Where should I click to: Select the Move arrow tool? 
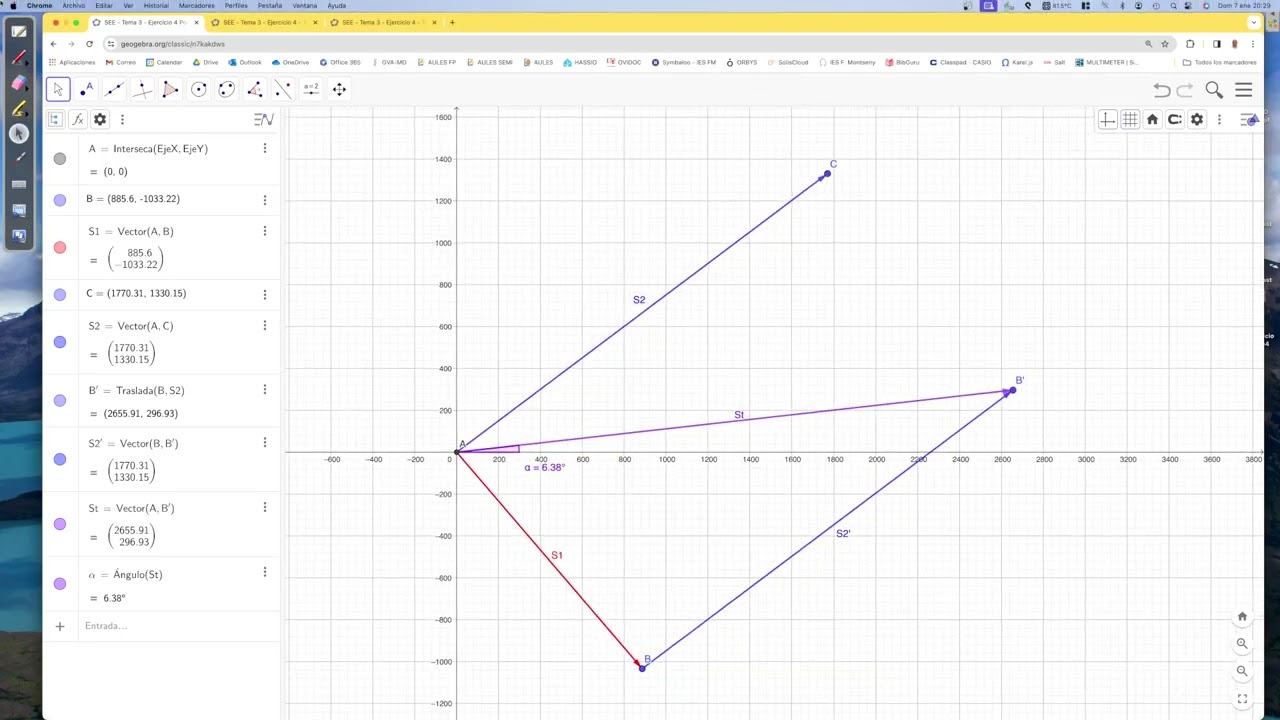58,89
